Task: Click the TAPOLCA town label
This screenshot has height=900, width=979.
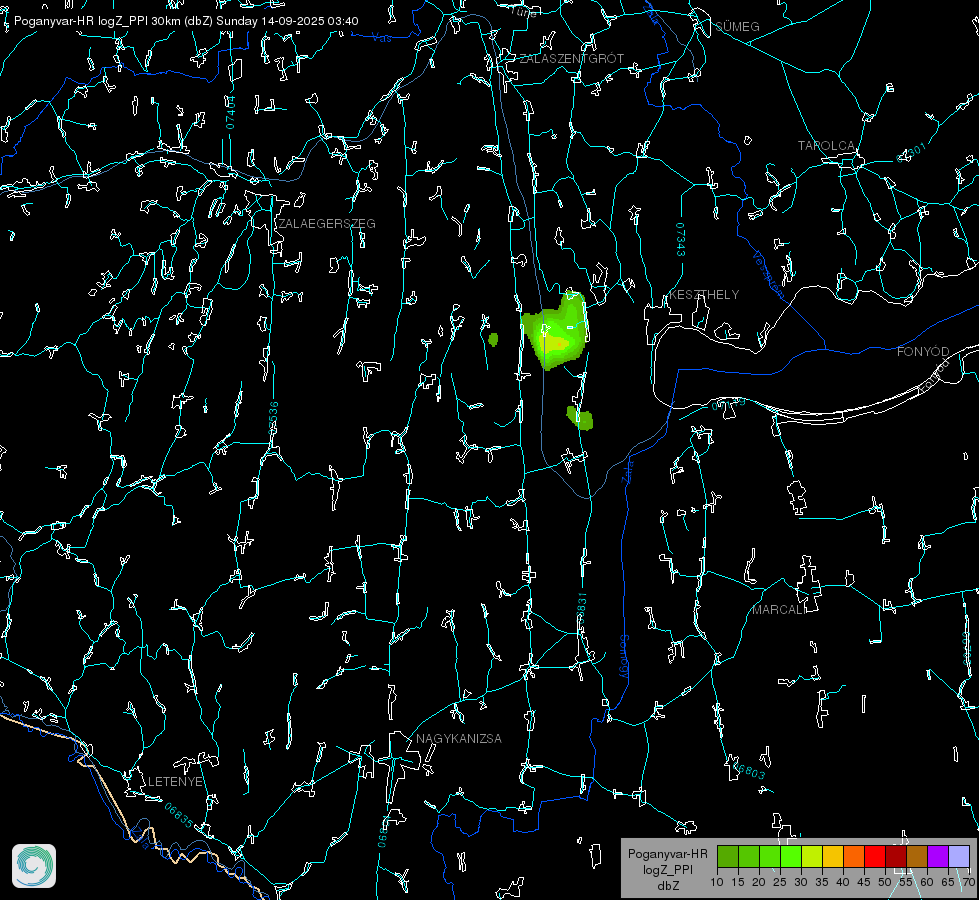Action: tap(827, 146)
